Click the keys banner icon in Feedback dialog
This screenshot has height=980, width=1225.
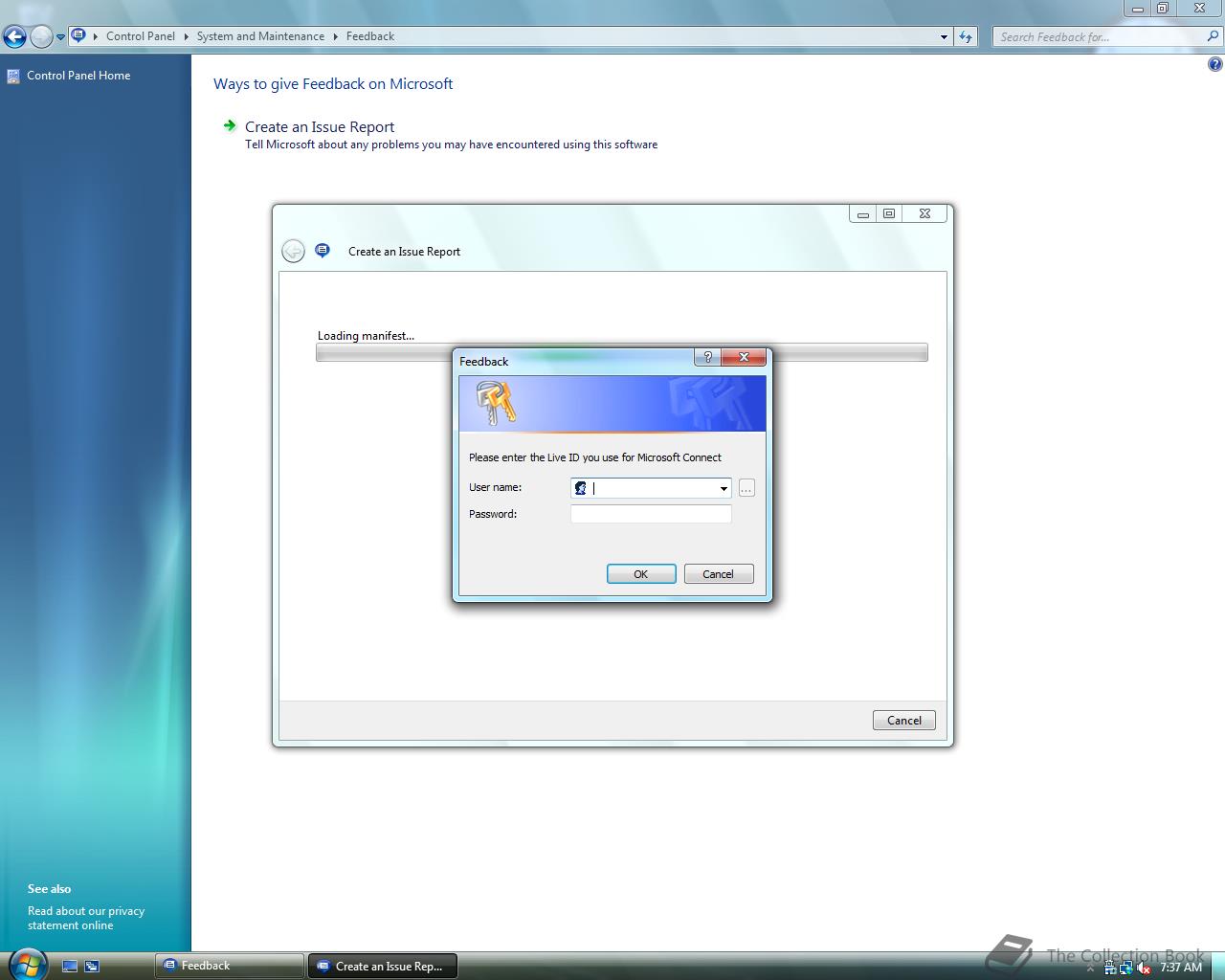click(x=495, y=402)
